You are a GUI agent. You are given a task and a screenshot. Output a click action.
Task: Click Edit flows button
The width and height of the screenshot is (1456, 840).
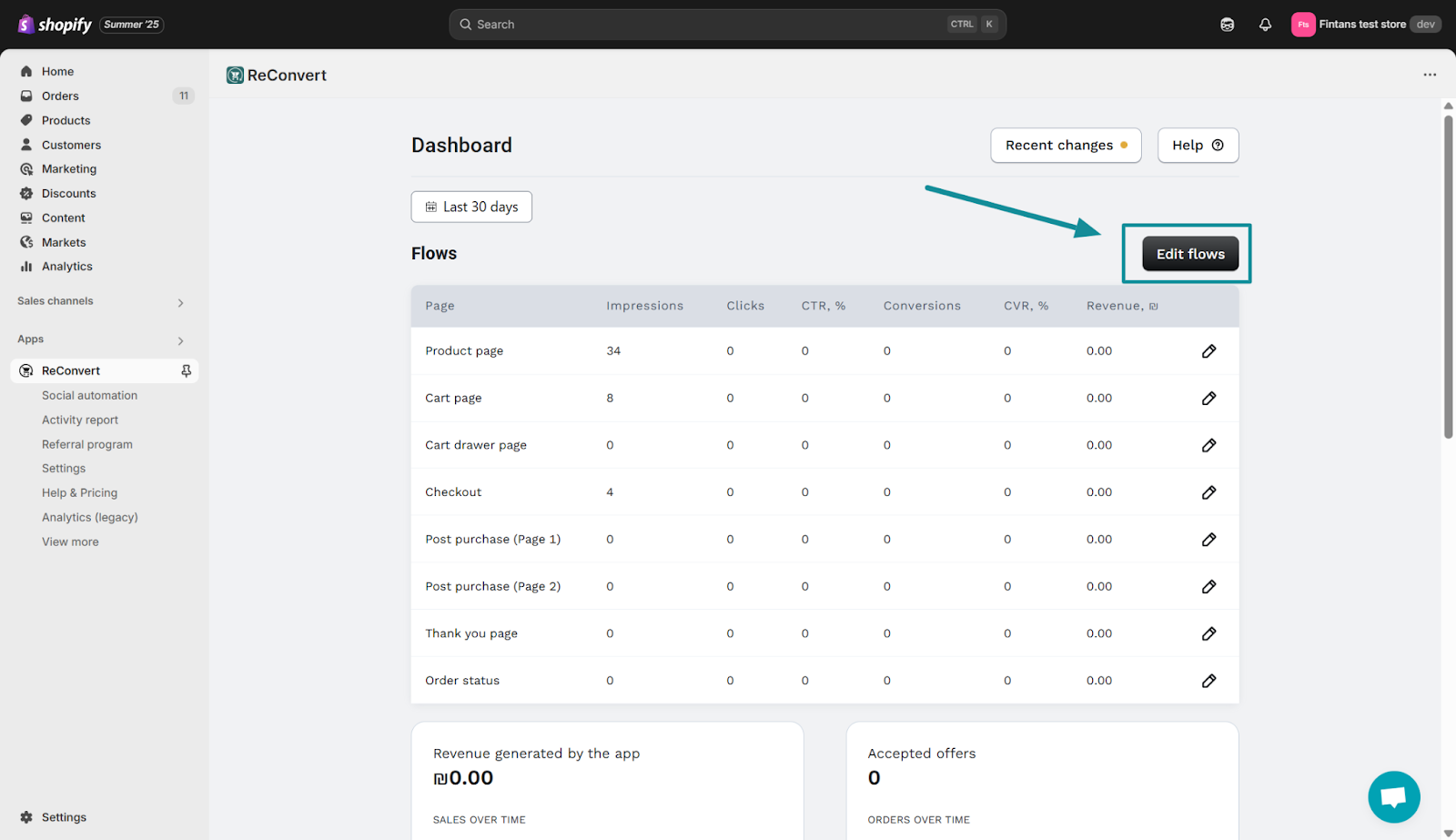1190,254
